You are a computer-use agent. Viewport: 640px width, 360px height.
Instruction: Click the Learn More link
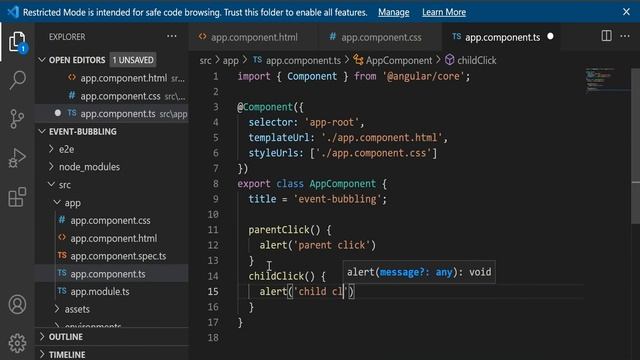444,12
